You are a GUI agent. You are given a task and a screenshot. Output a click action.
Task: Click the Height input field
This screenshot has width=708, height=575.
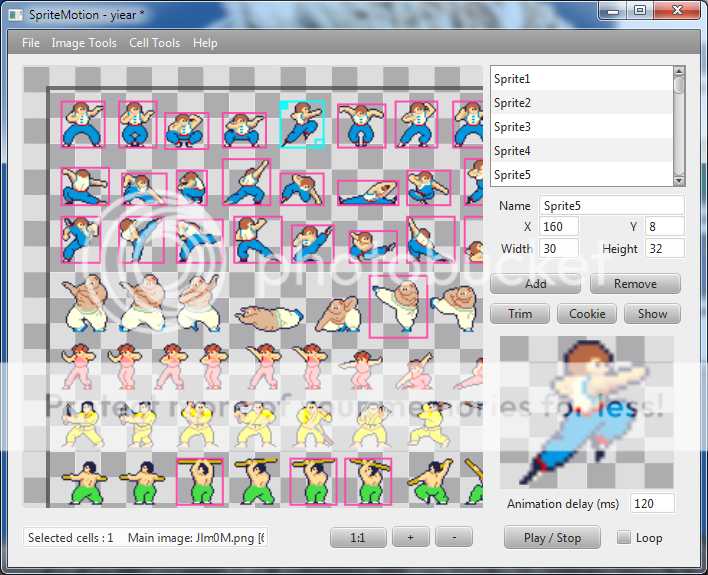[664, 248]
